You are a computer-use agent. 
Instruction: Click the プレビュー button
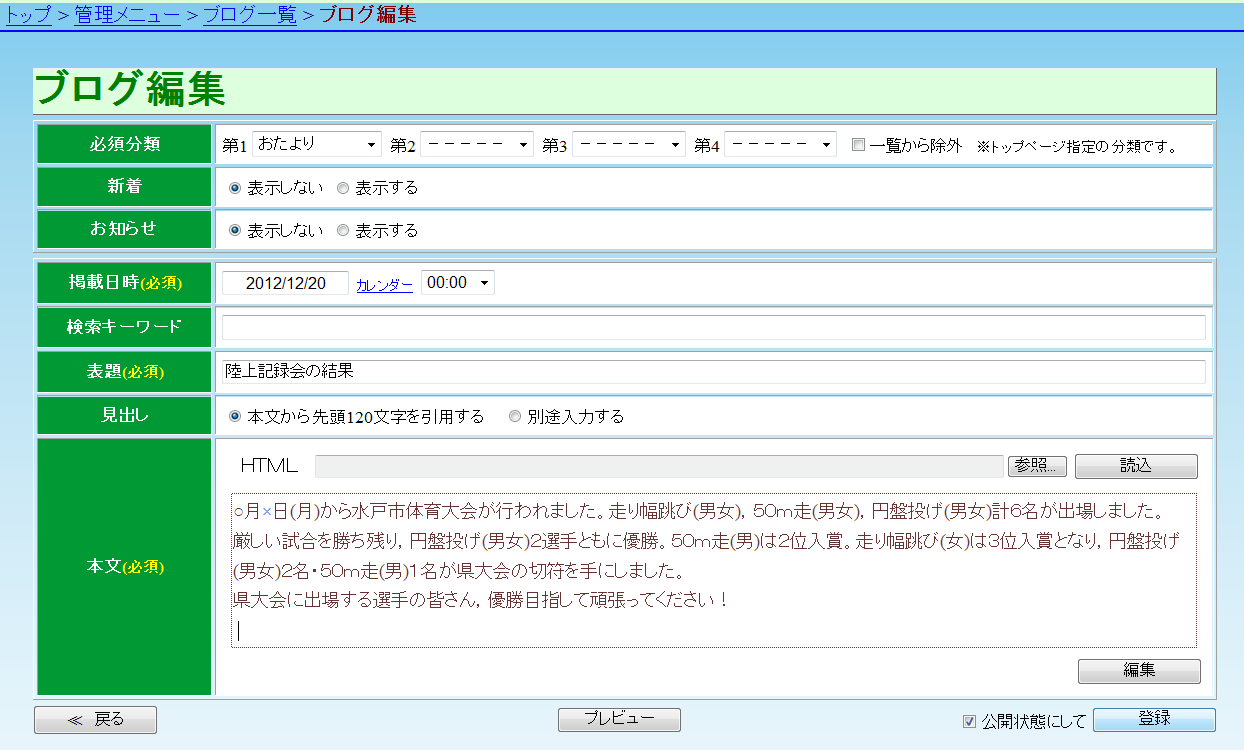(x=619, y=719)
